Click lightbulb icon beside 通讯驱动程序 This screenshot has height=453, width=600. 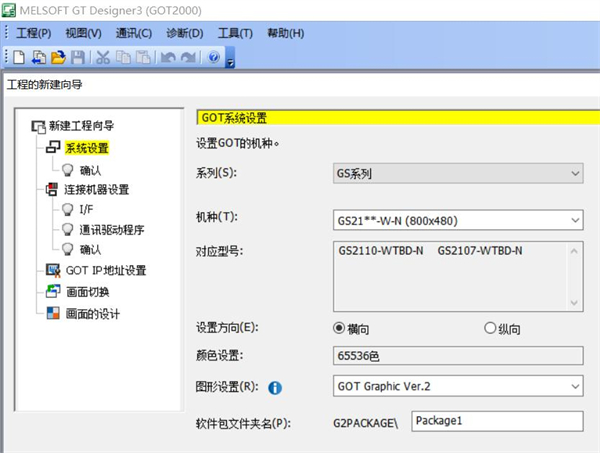coord(67,230)
